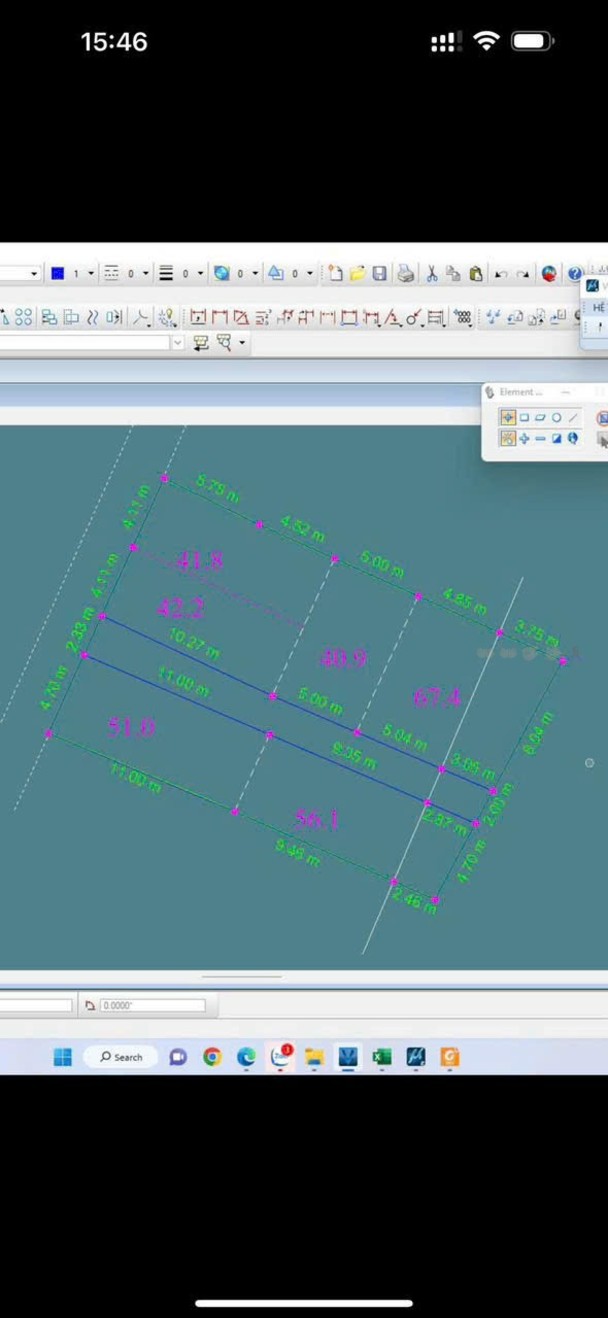Open the dropdown beside the long text field

pos(178,343)
